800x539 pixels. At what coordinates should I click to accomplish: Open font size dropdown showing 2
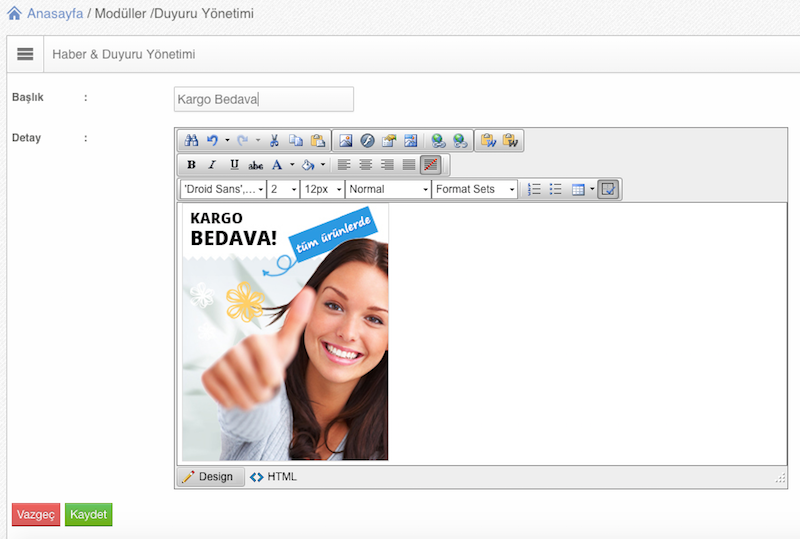click(x=284, y=189)
